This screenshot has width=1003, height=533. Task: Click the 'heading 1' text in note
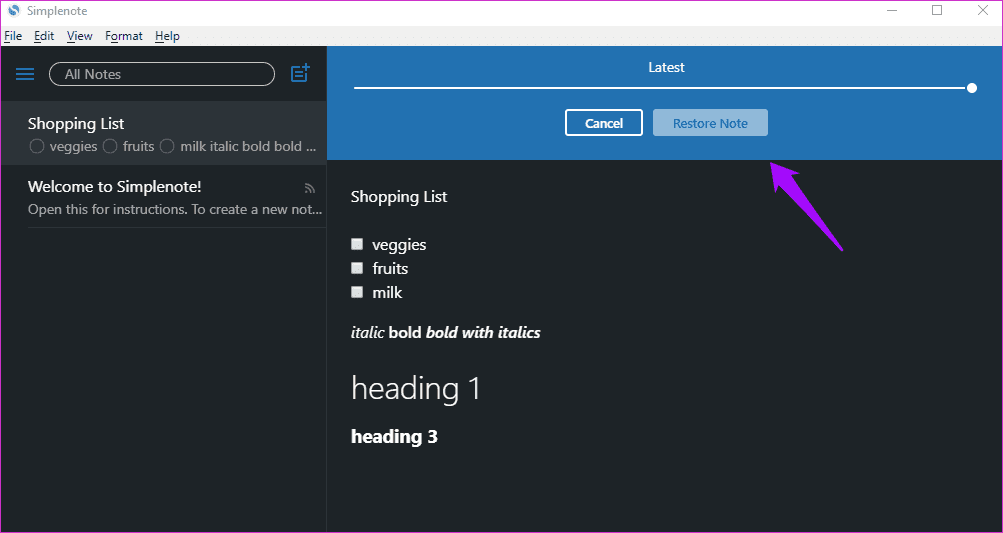tap(416, 388)
